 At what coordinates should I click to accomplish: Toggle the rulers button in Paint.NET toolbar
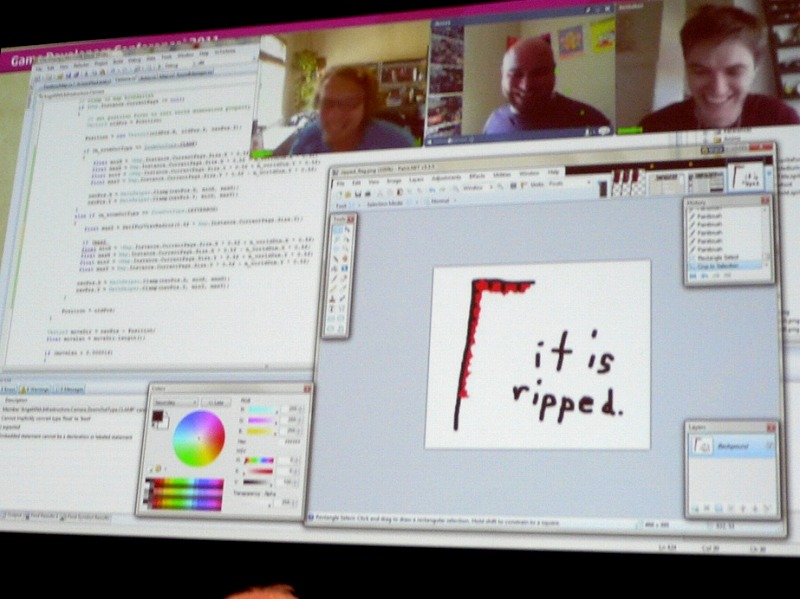(x=524, y=186)
